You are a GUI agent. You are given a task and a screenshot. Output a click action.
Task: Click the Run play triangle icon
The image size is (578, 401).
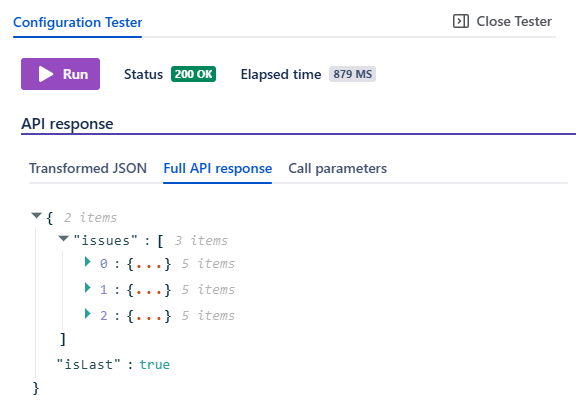(x=46, y=74)
